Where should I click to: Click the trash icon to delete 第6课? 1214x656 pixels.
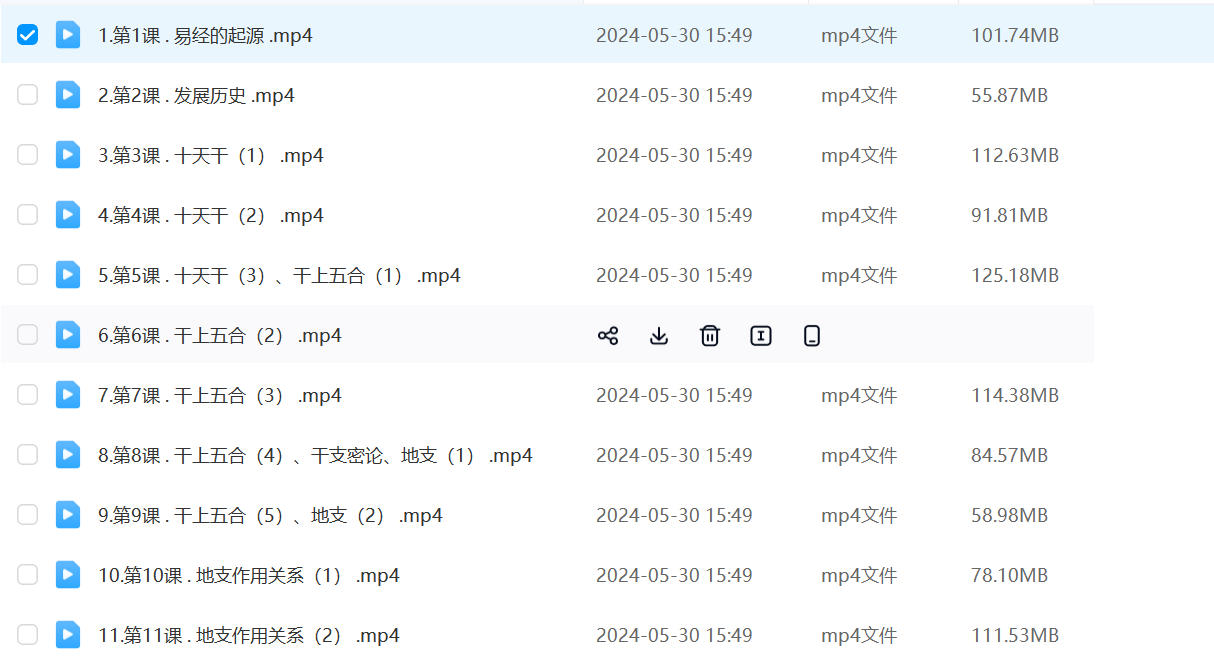tap(710, 336)
